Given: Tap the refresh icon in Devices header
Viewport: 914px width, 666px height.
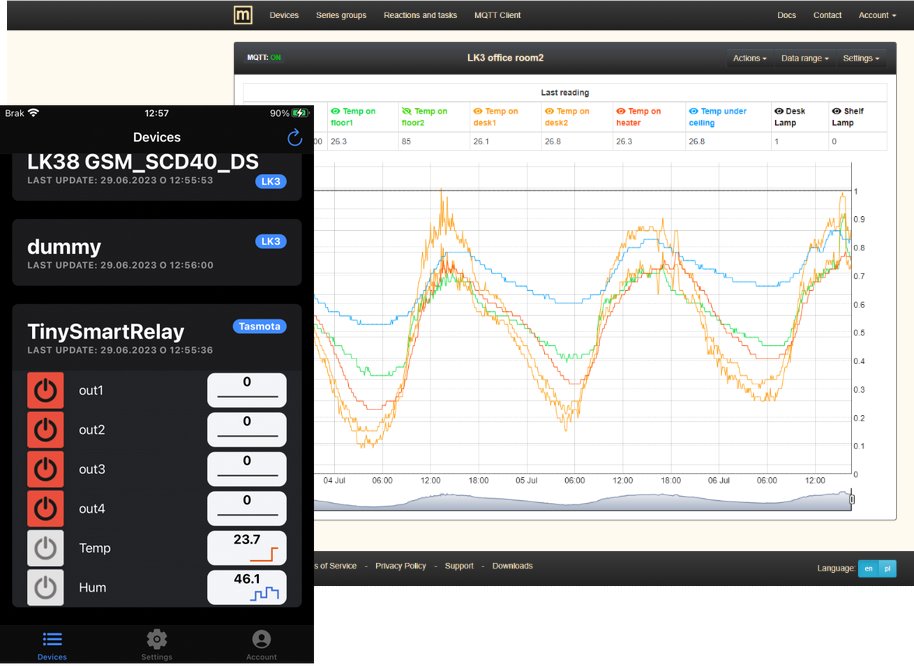Looking at the screenshot, I should tap(294, 138).
